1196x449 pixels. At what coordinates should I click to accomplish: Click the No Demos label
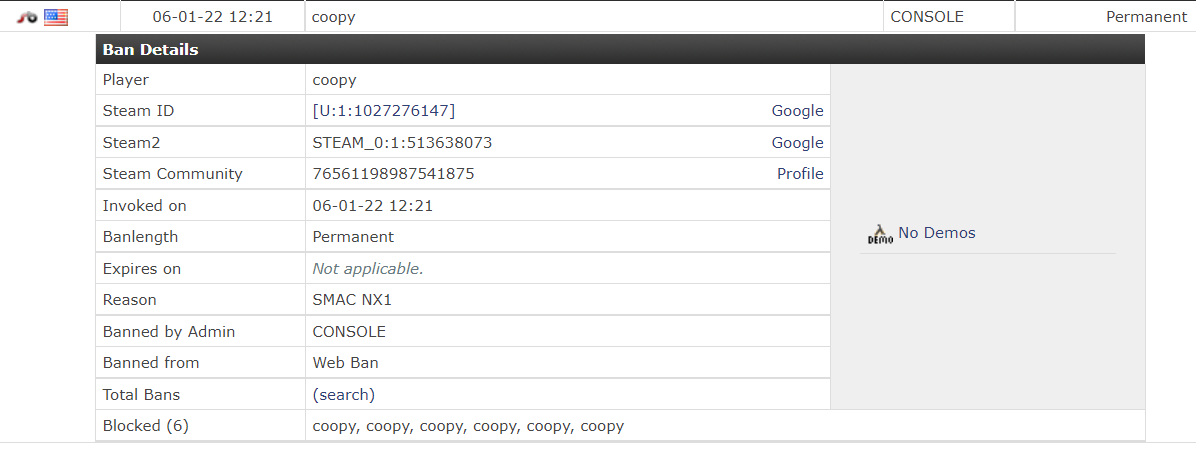tap(936, 233)
